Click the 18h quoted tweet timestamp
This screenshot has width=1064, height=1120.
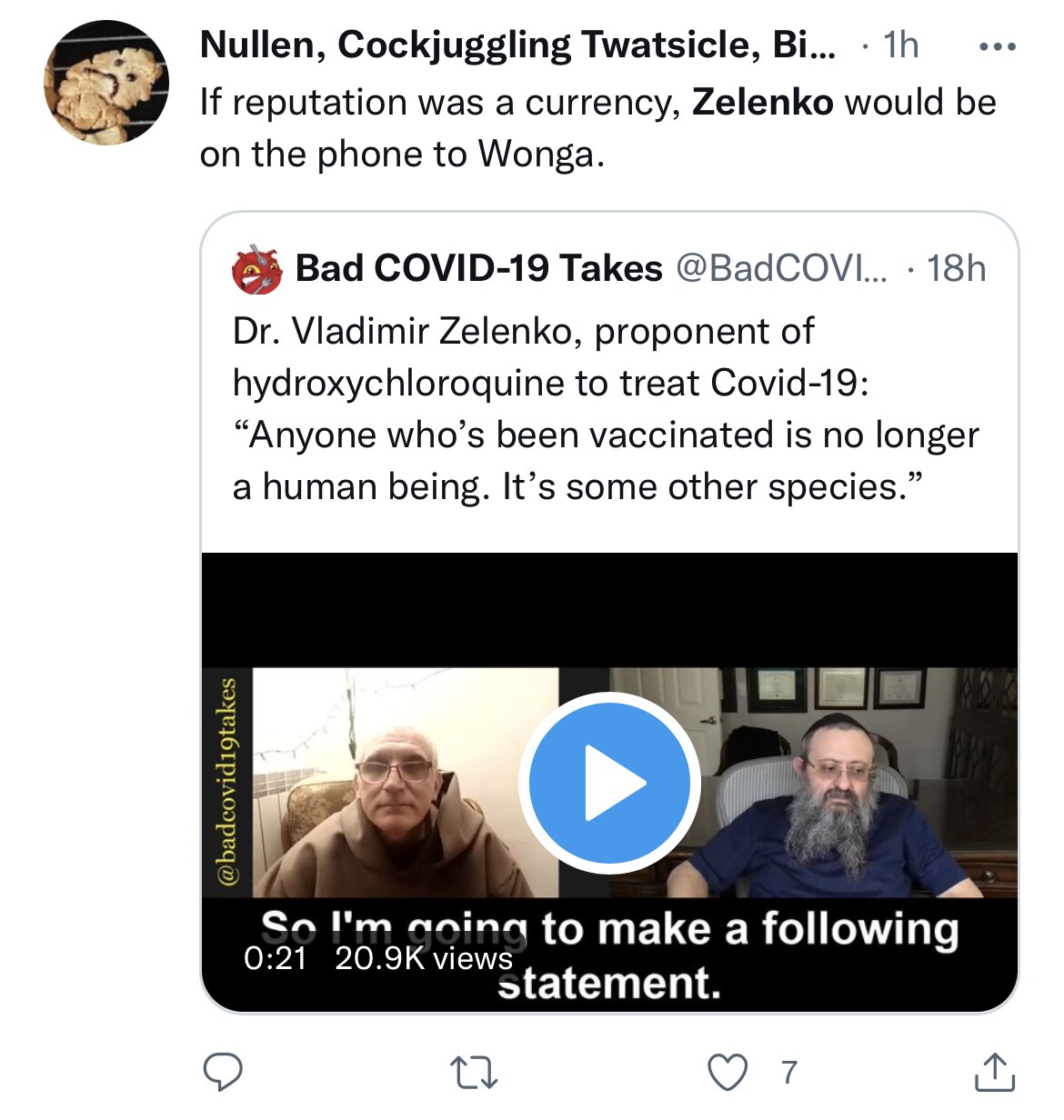click(x=956, y=268)
